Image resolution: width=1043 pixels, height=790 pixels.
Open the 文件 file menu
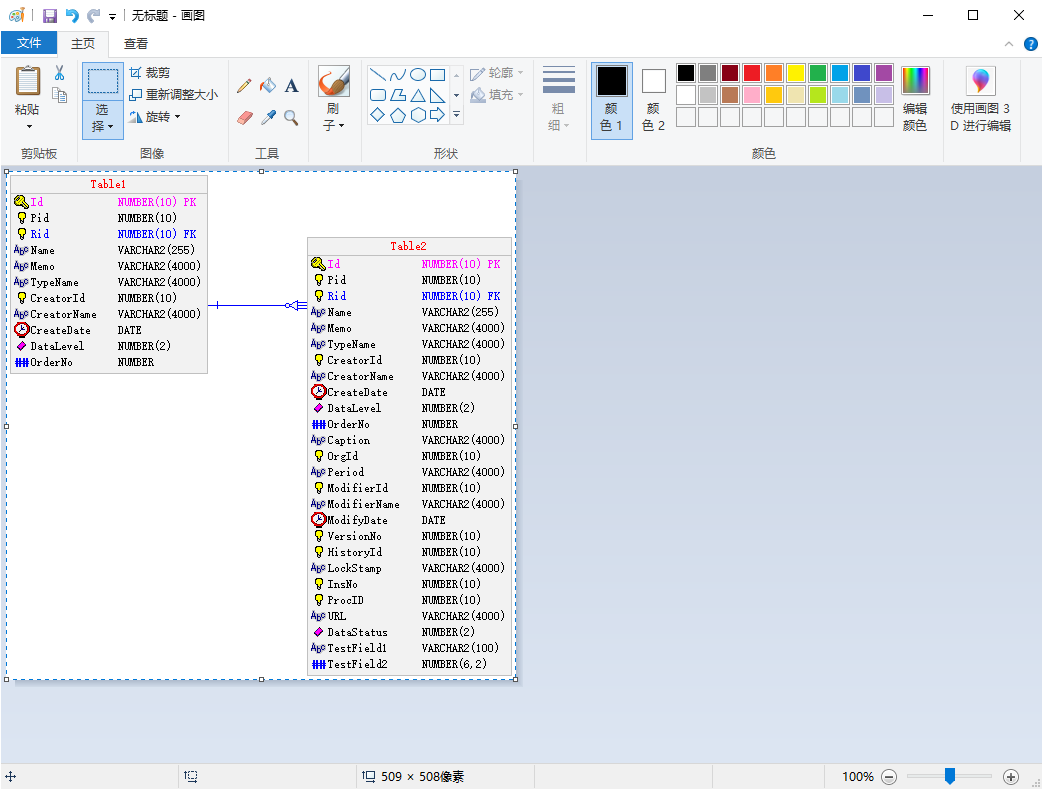29,43
